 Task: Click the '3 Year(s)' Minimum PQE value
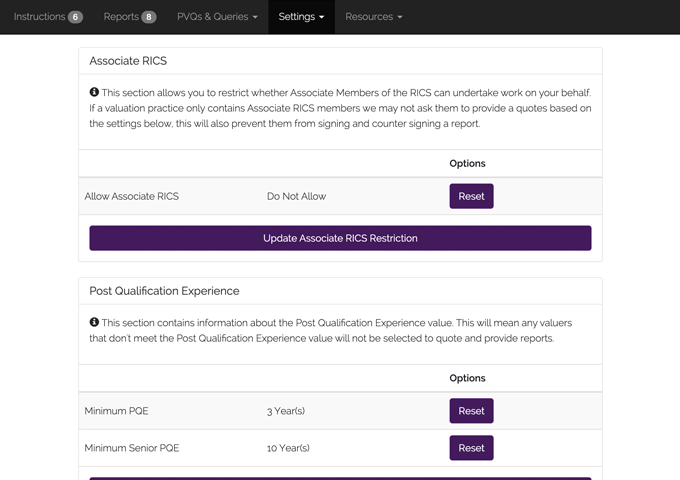(285, 411)
